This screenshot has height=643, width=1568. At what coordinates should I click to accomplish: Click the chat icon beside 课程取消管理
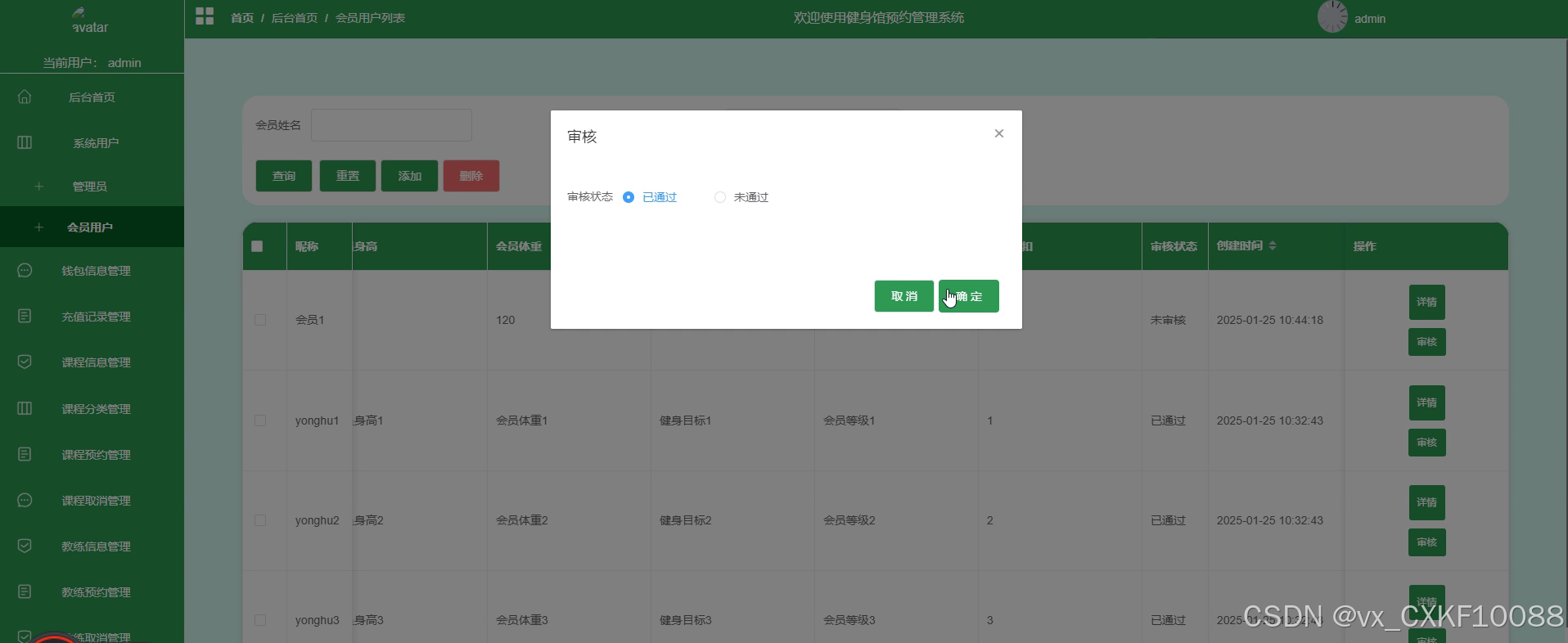click(25, 500)
